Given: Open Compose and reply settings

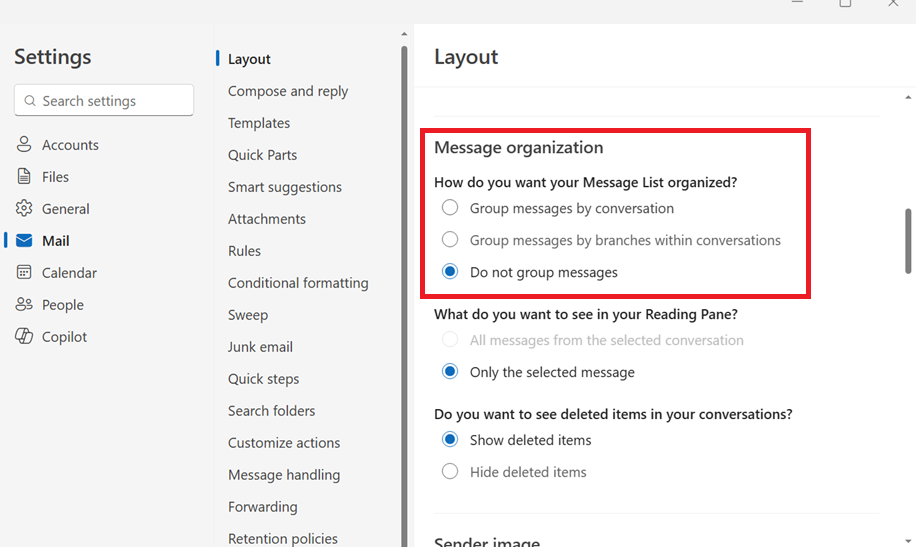Looking at the screenshot, I should pyautogui.click(x=288, y=91).
